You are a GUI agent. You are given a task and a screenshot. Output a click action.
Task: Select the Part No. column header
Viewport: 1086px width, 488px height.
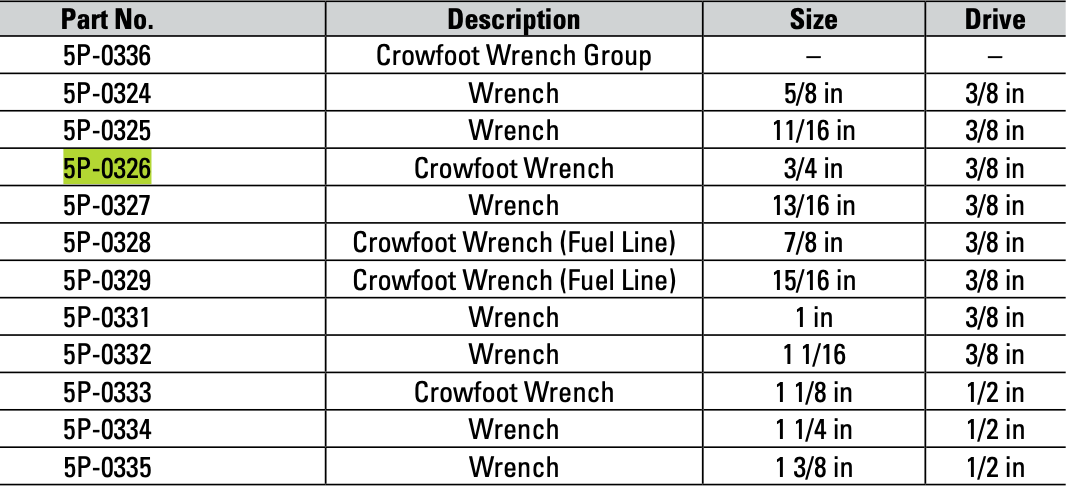pyautogui.click(x=107, y=19)
